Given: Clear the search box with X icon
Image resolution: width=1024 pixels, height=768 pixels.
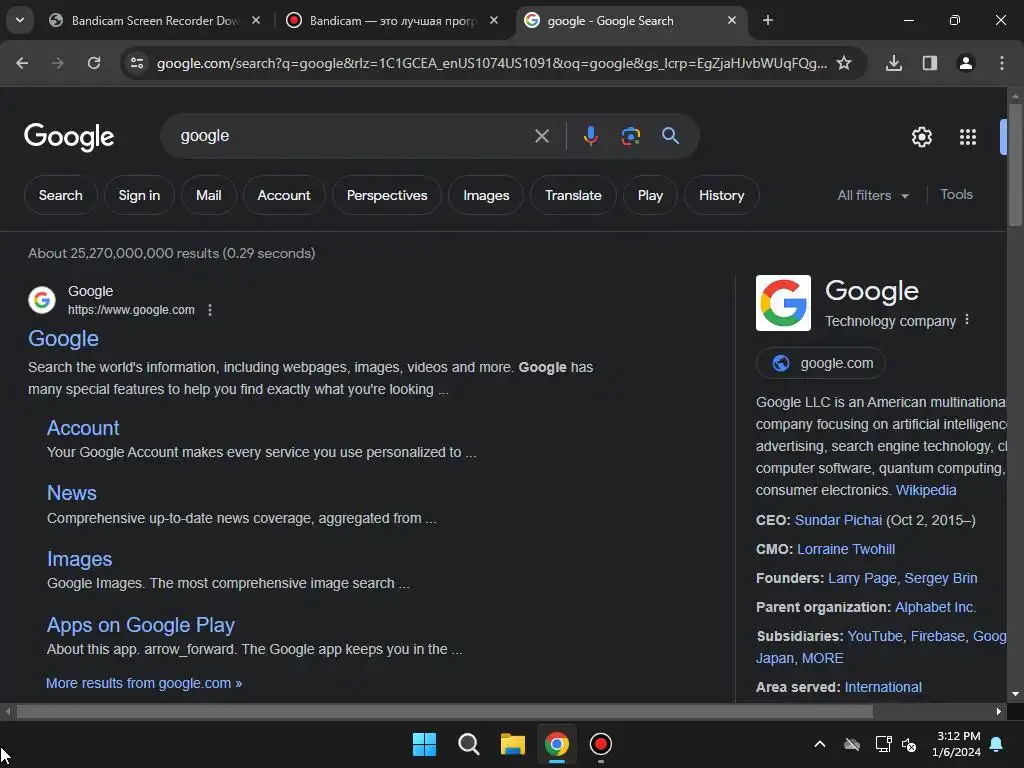Looking at the screenshot, I should tap(541, 136).
